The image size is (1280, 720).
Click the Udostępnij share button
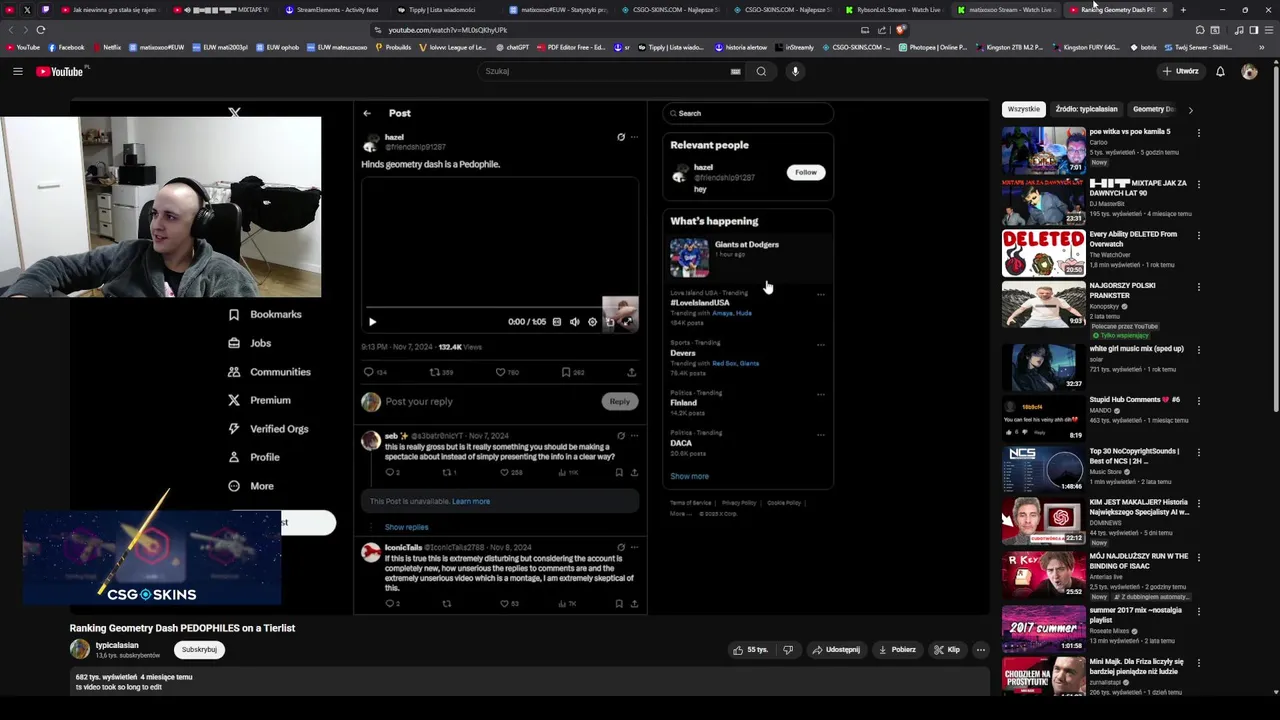click(836, 650)
